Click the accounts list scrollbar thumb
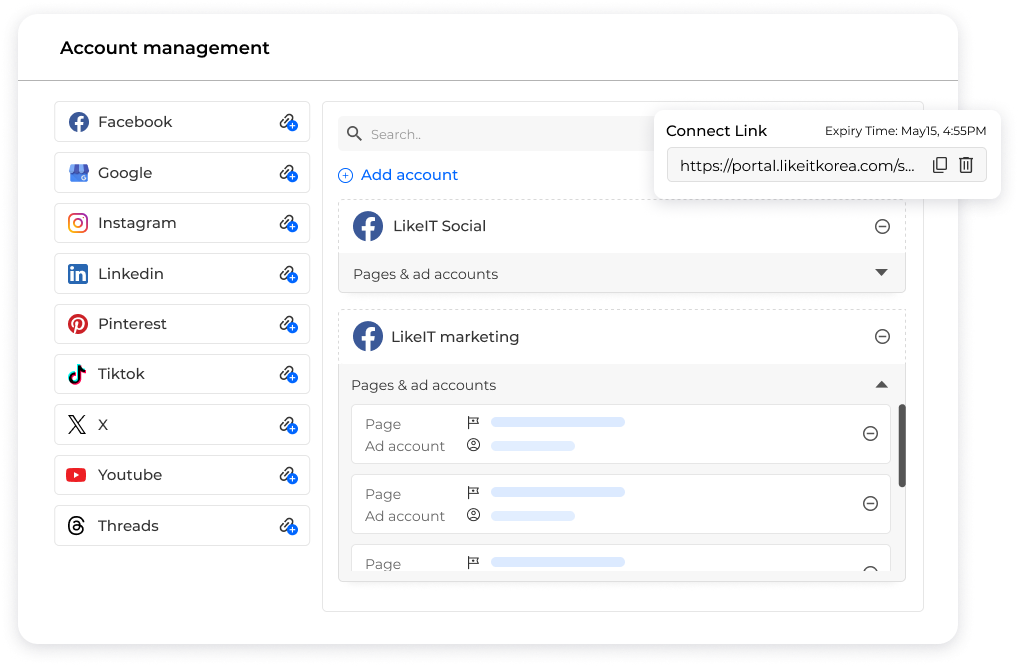The image size is (1019, 666). point(902,446)
